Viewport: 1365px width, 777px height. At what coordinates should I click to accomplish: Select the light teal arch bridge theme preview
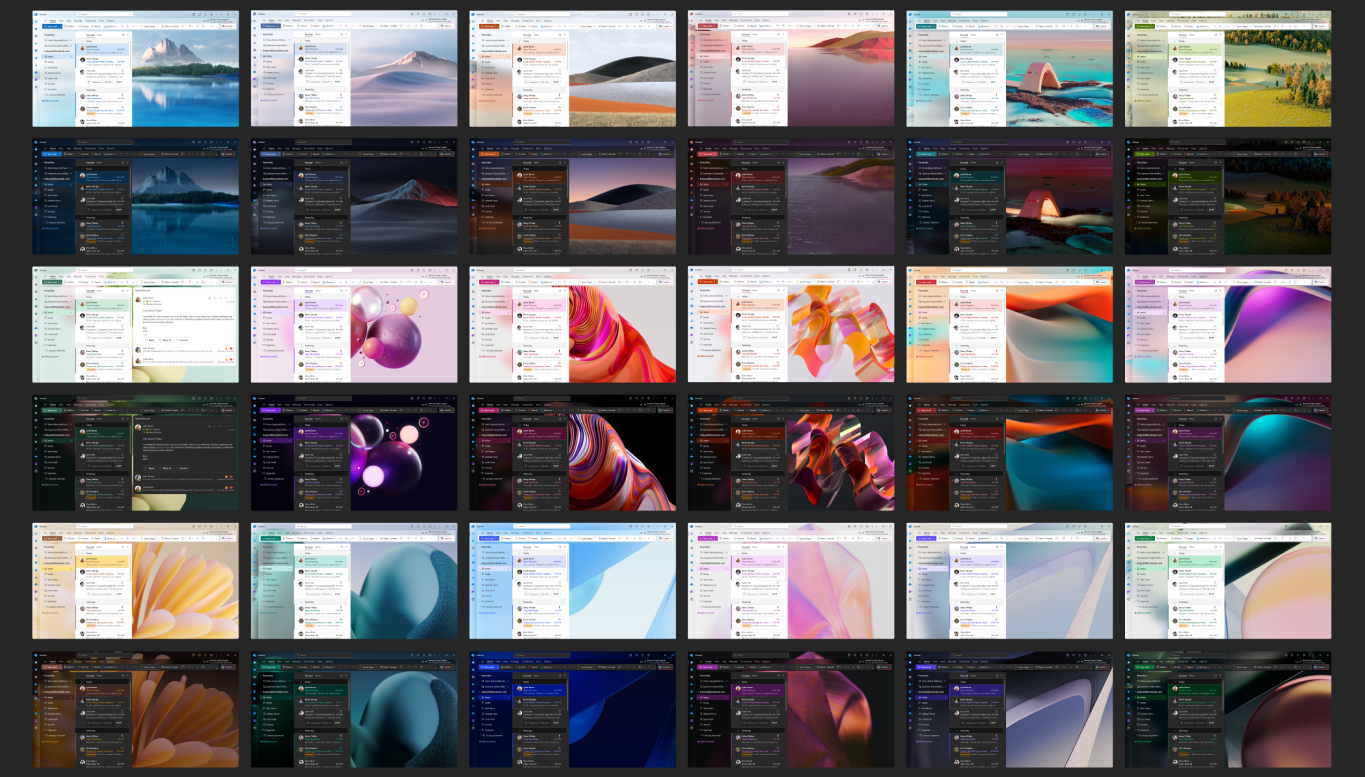point(1010,69)
